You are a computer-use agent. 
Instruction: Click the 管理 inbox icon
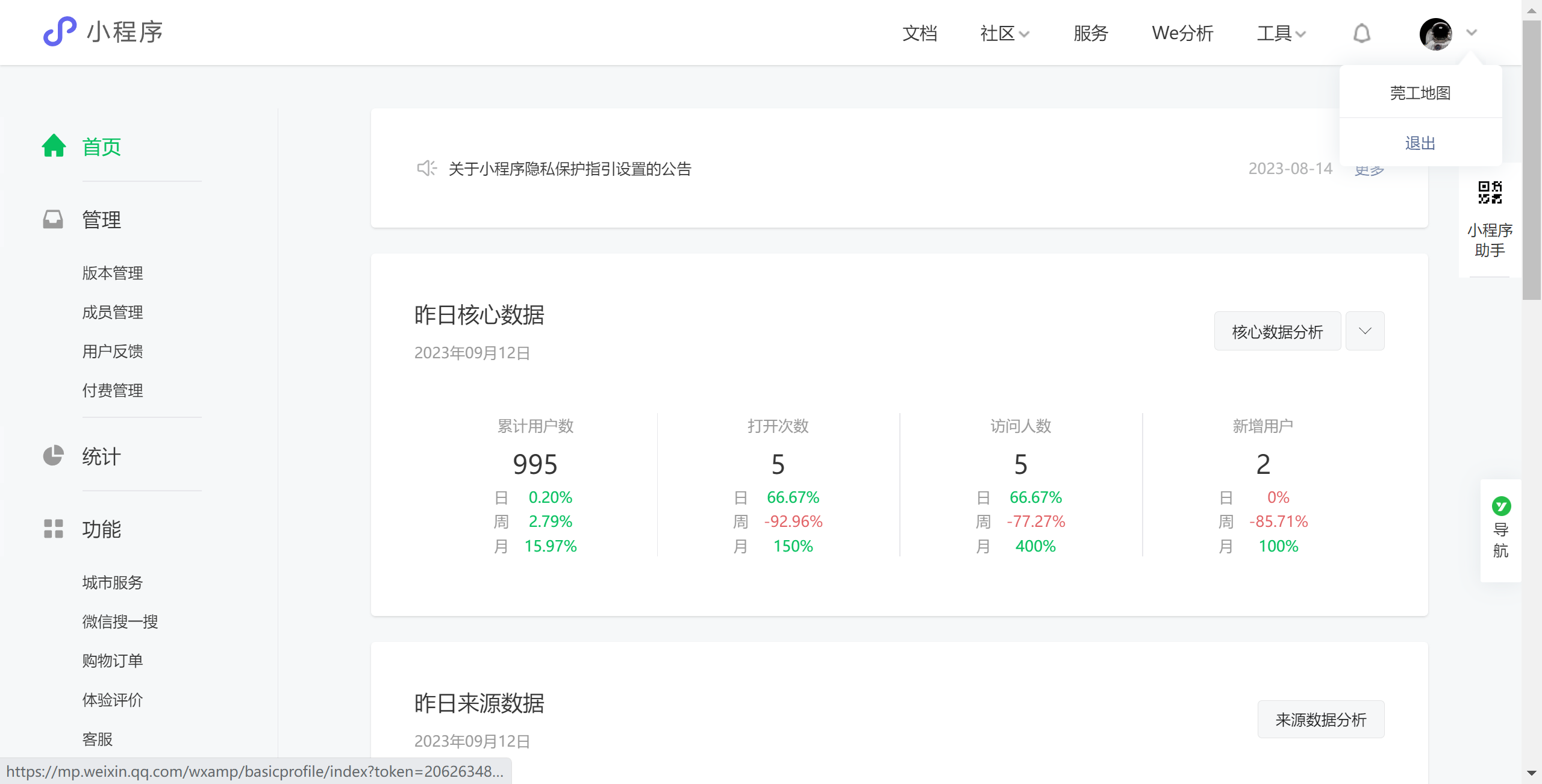click(53, 219)
